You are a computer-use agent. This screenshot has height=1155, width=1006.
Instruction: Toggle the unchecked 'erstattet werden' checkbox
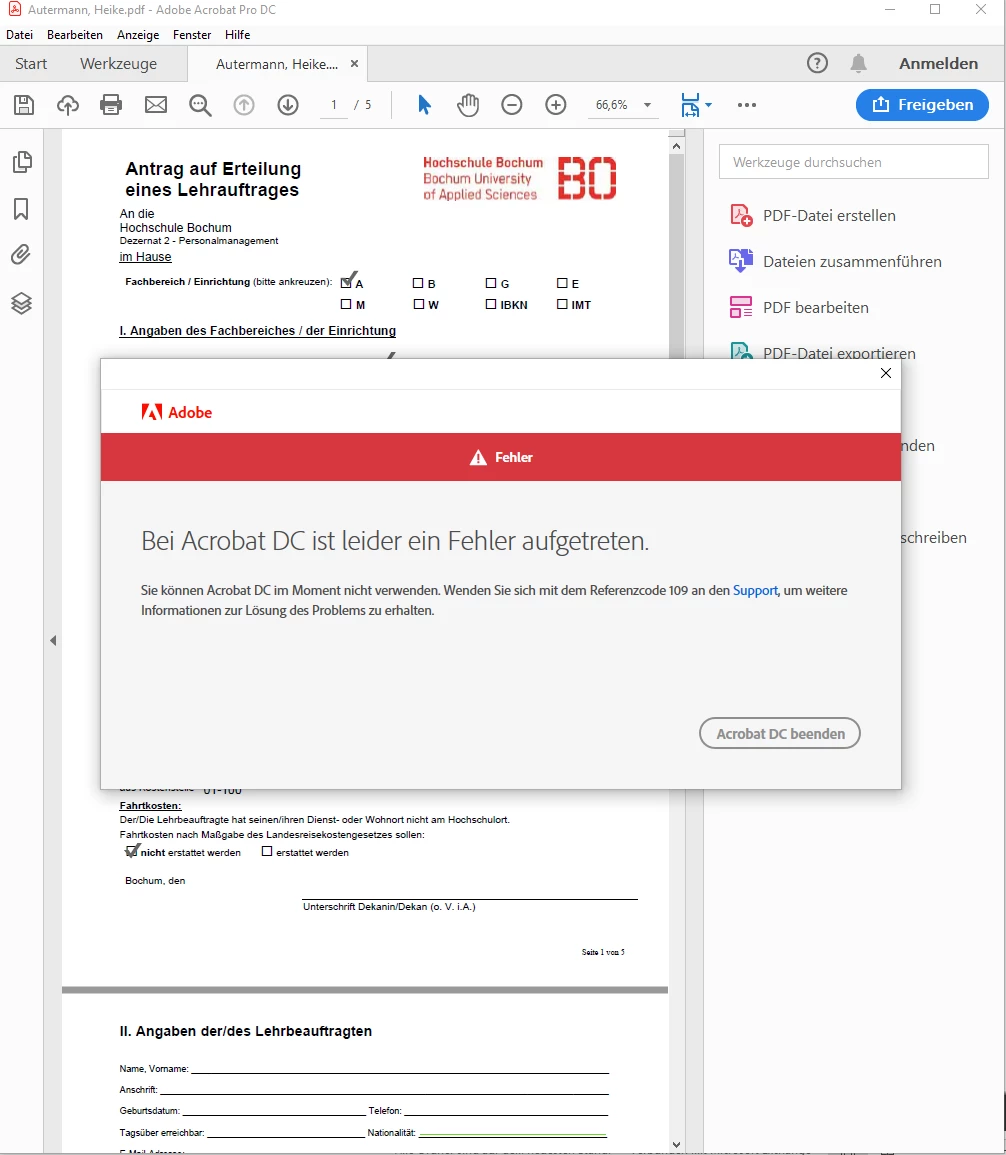point(267,852)
